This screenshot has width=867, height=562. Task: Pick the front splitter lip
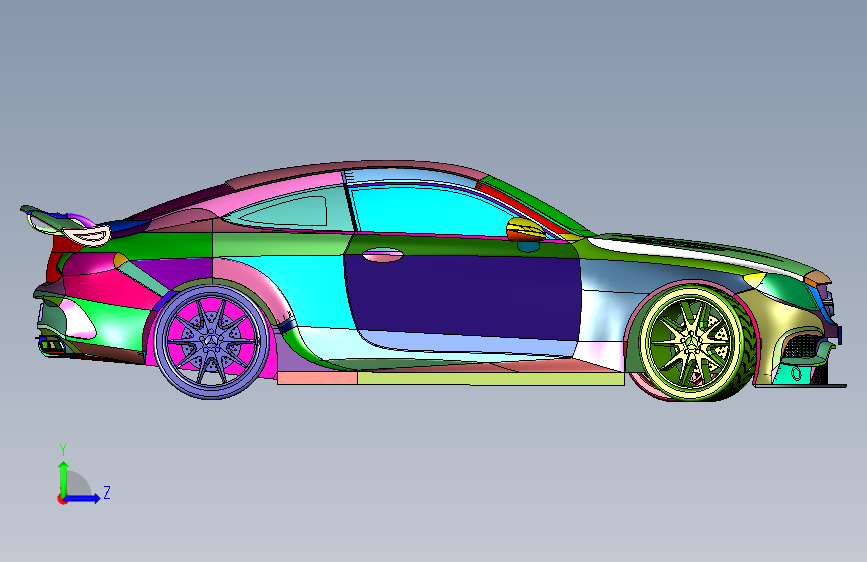(801, 386)
